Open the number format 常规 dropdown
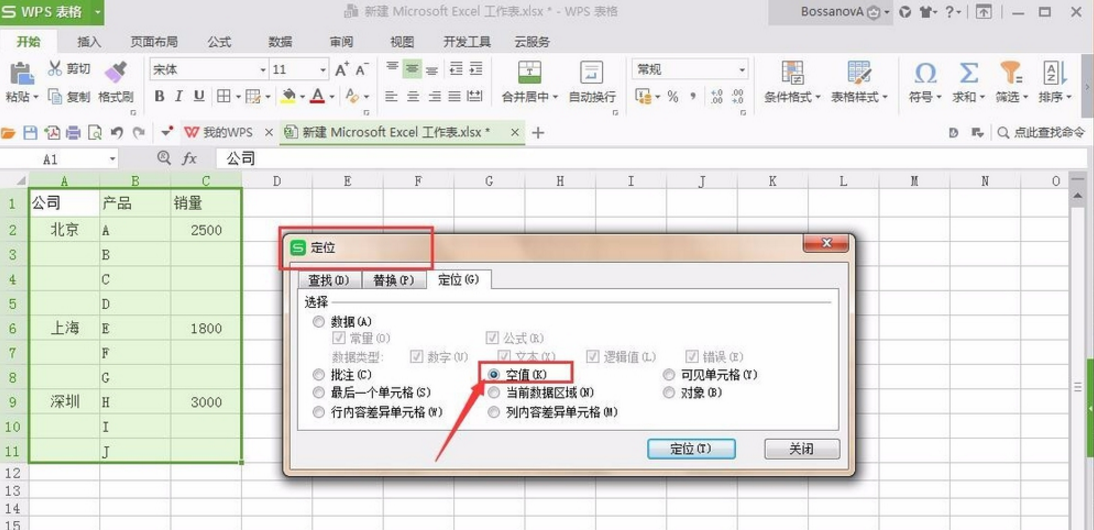1094x530 pixels. [x=742, y=70]
